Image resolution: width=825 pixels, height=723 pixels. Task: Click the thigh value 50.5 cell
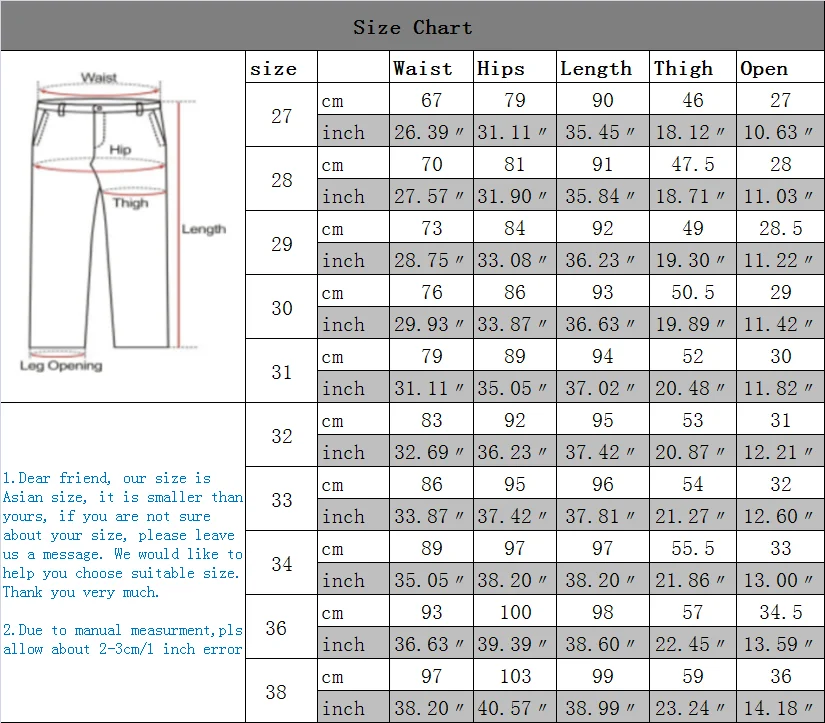(693, 292)
